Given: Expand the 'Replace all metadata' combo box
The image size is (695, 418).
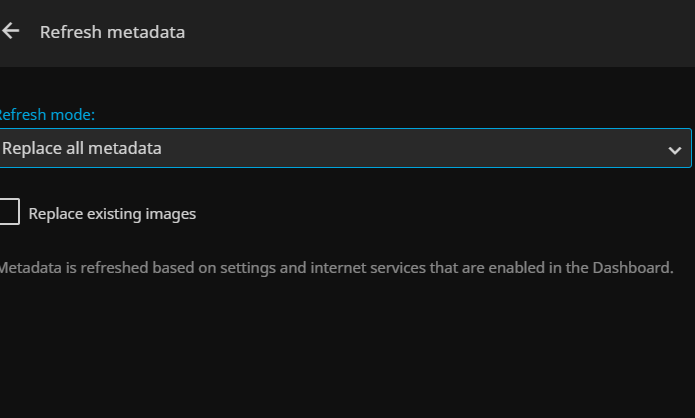Looking at the screenshot, I should 345,148.
